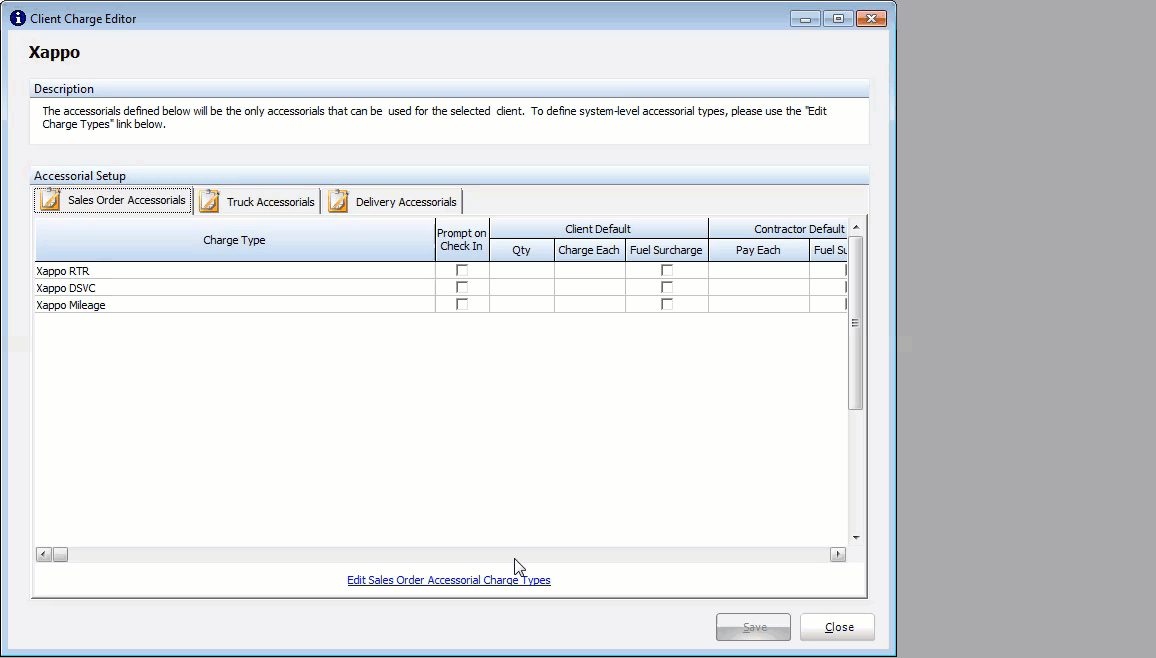Image resolution: width=1156 pixels, height=658 pixels.
Task: Click the Save button
Action: [753, 627]
